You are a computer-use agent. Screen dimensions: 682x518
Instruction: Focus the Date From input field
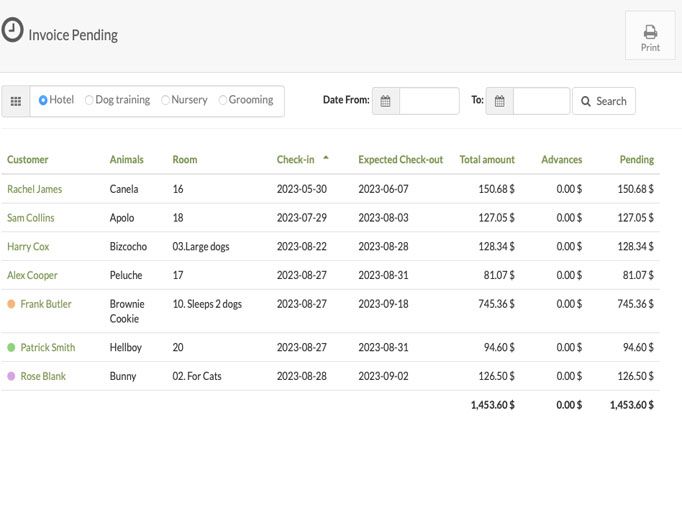429,101
